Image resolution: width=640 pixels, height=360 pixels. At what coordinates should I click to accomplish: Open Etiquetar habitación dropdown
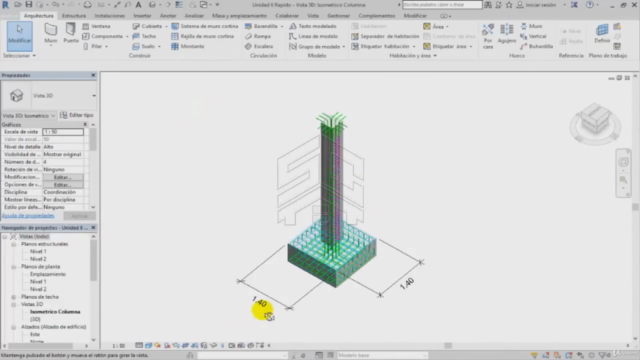(414, 47)
